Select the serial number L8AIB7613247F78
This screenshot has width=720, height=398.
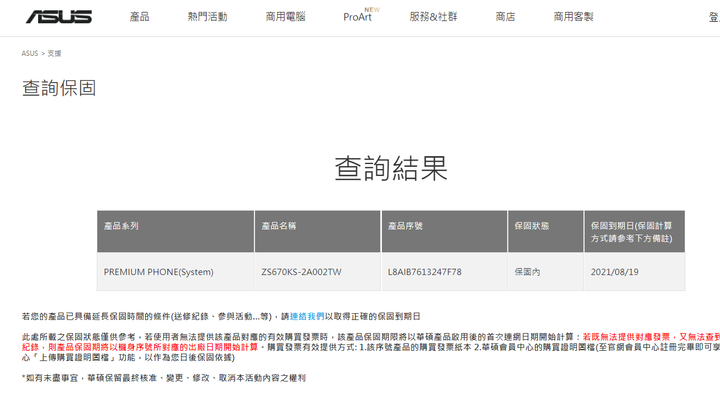click(x=425, y=272)
